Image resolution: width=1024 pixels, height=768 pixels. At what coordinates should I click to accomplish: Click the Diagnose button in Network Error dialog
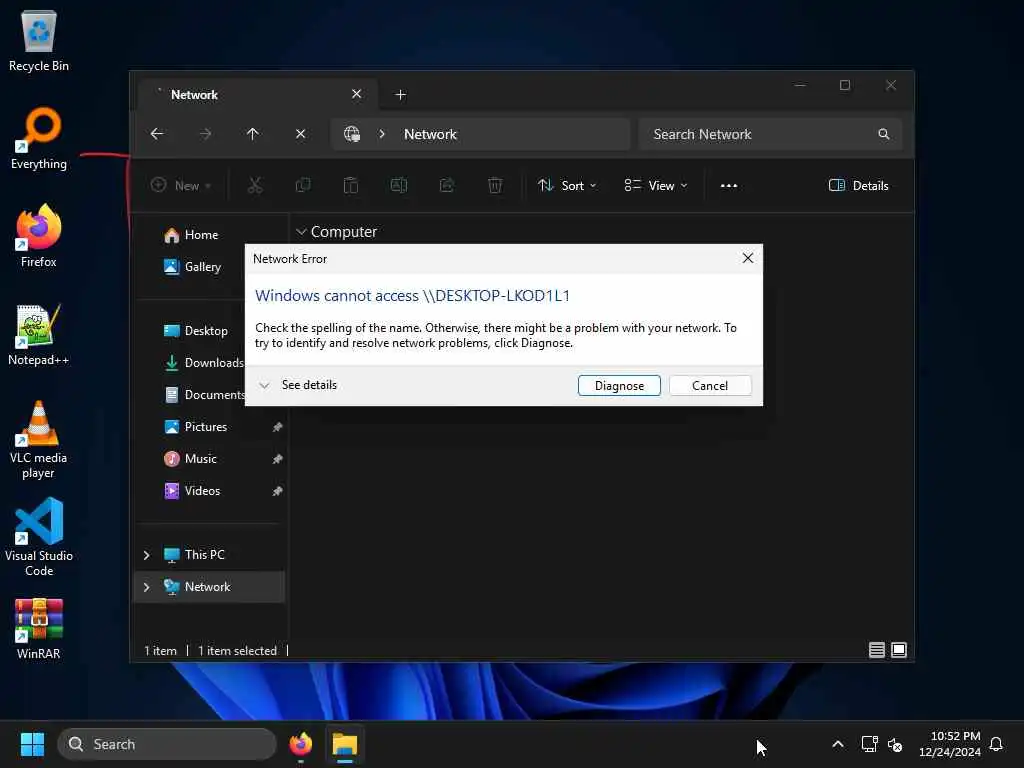(x=618, y=385)
